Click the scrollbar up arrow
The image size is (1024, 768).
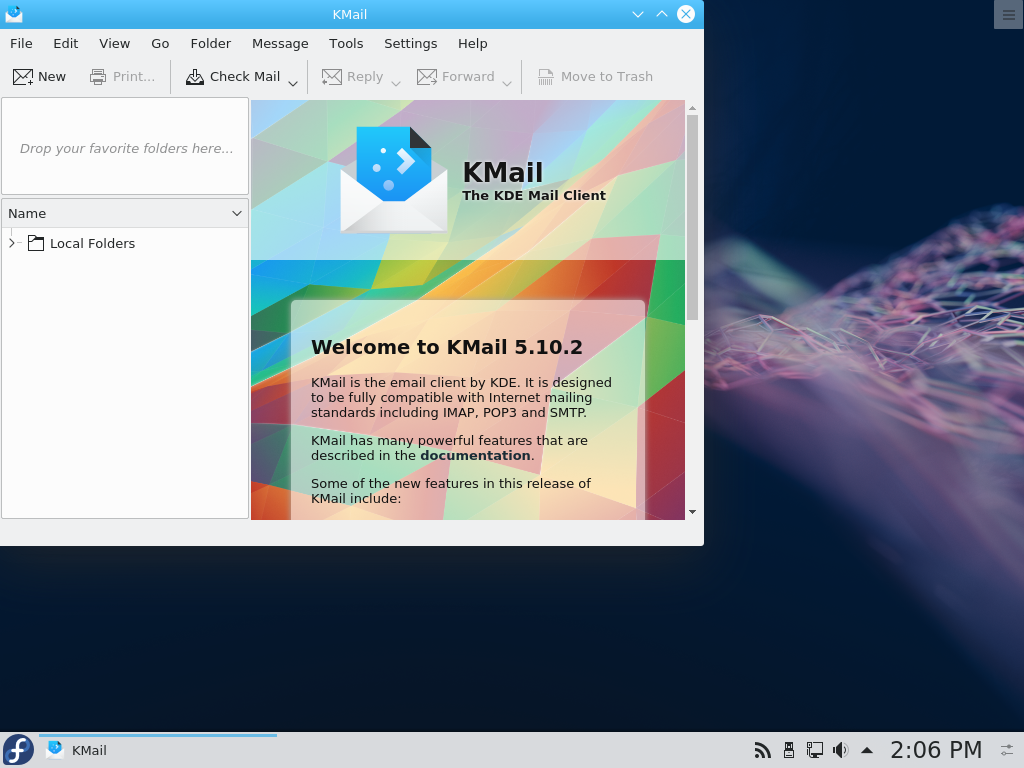pos(693,108)
